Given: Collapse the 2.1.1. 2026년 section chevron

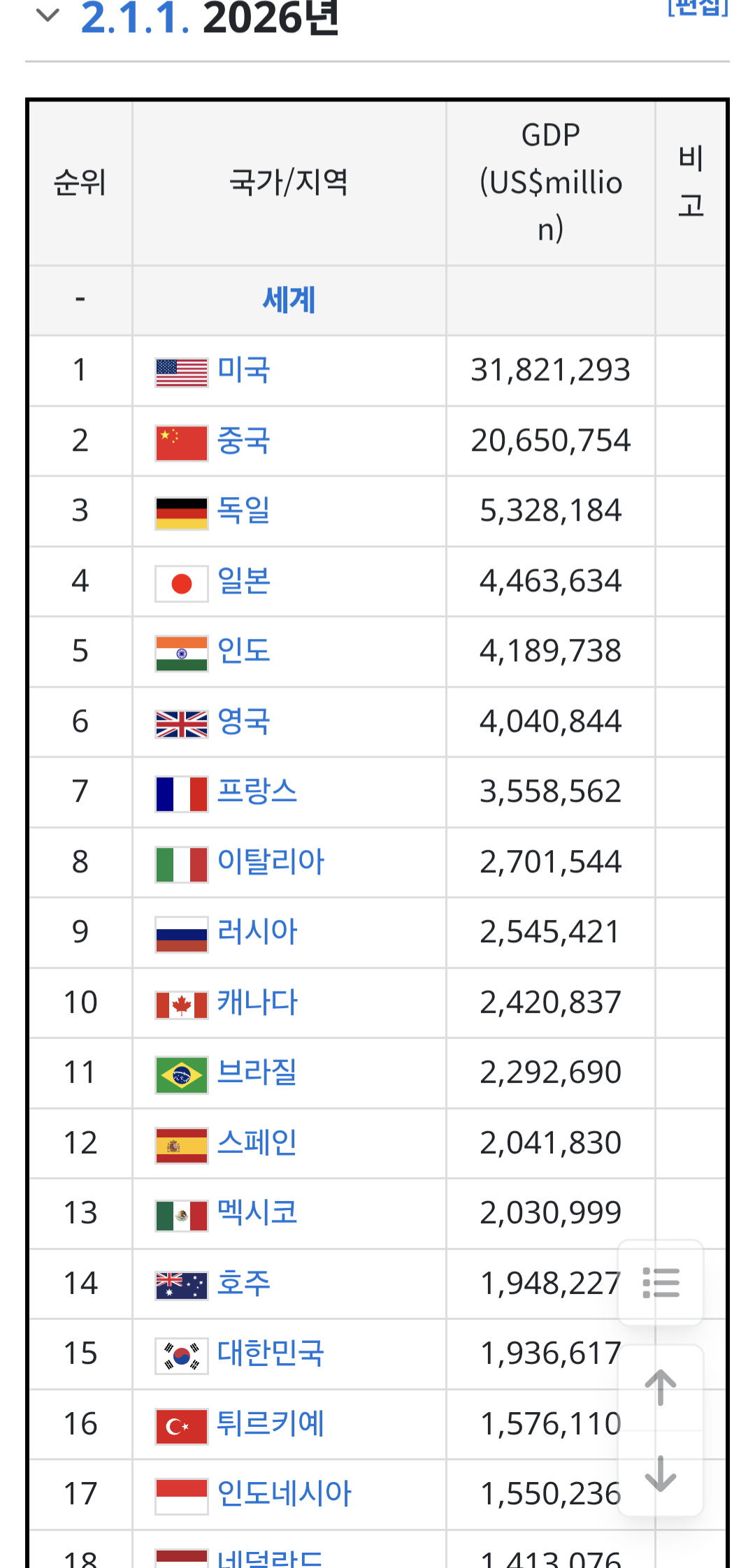Looking at the screenshot, I should point(48,15).
